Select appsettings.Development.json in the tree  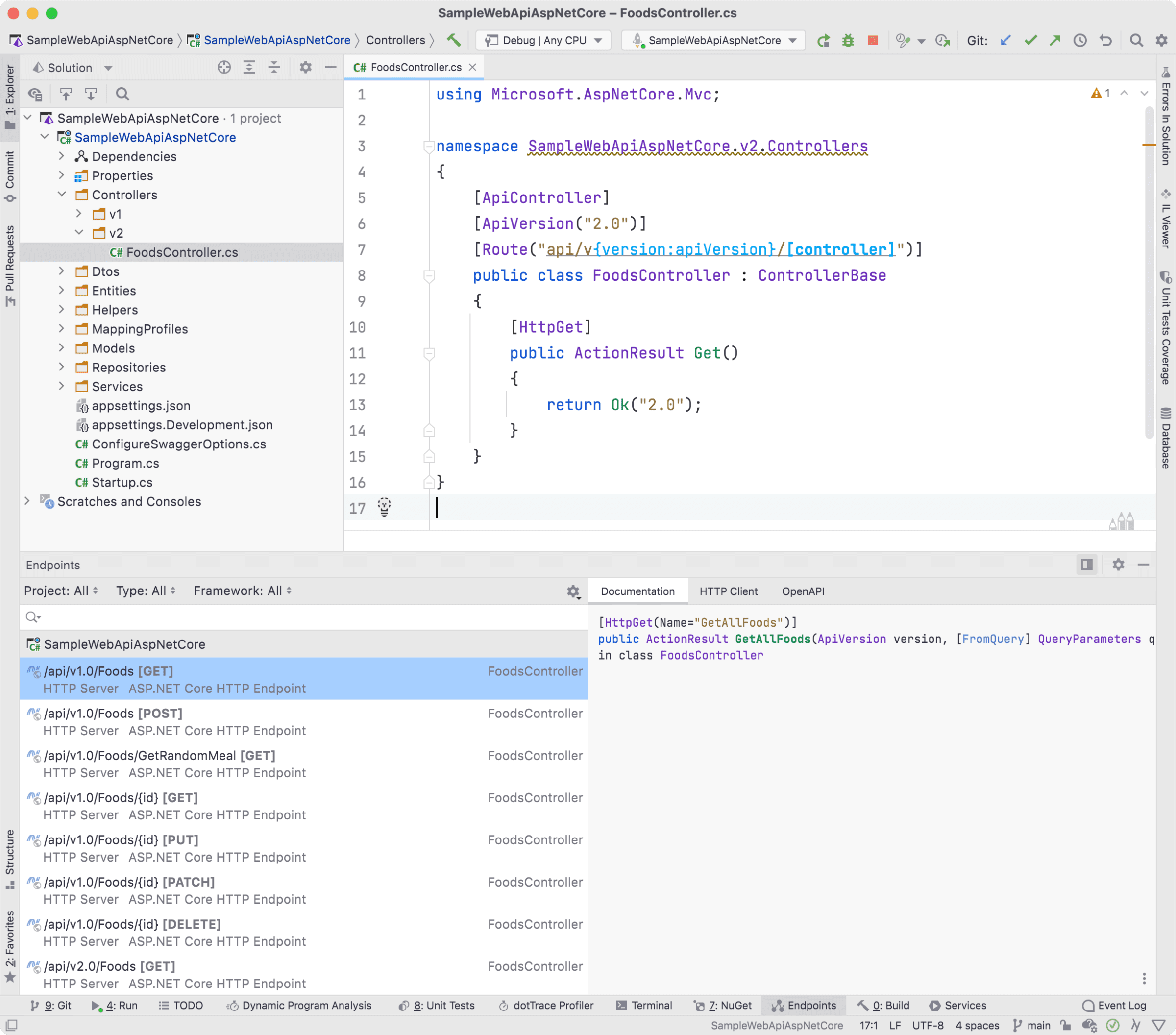coord(182,424)
